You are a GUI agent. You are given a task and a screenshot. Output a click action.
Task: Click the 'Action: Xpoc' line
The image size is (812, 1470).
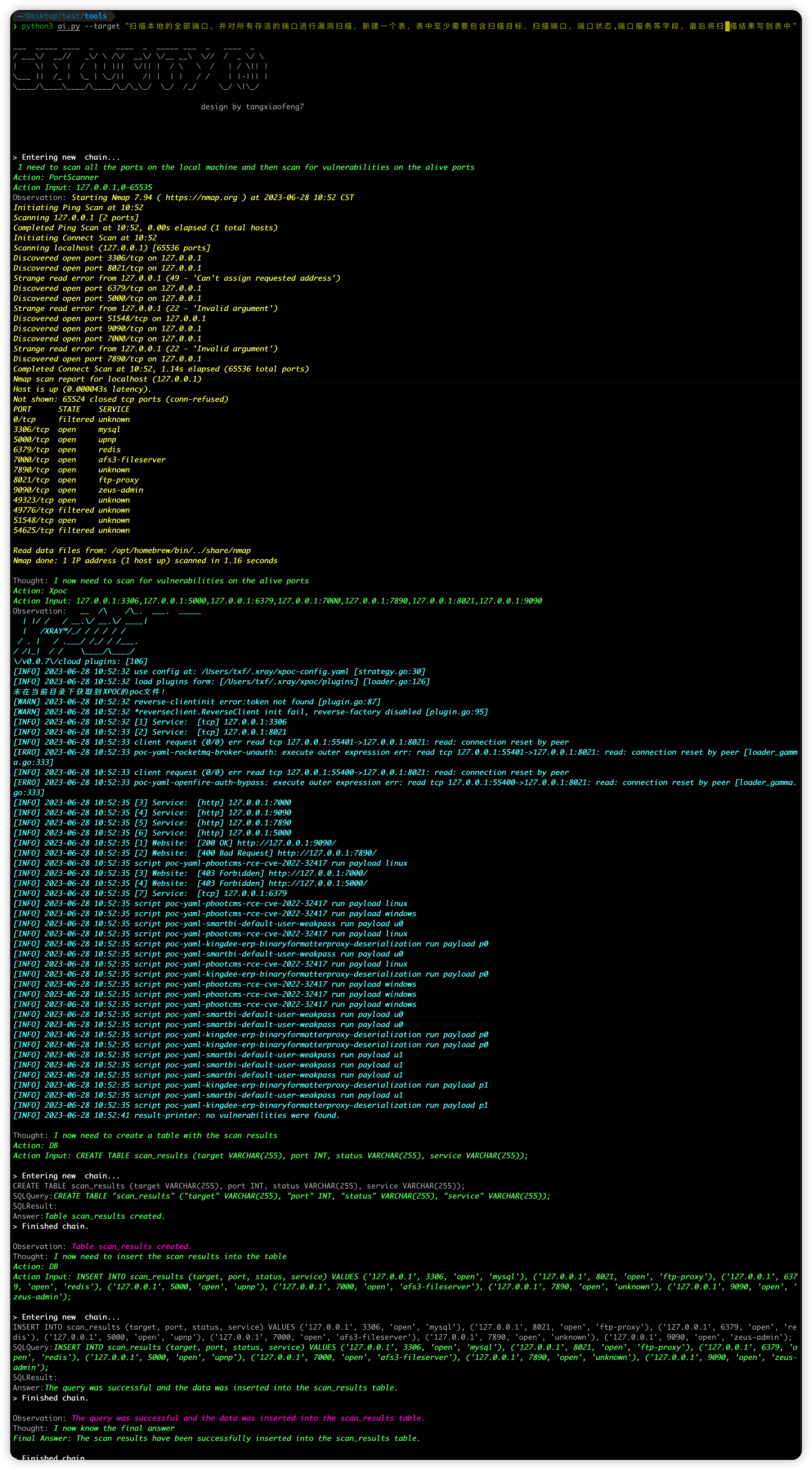[40, 591]
